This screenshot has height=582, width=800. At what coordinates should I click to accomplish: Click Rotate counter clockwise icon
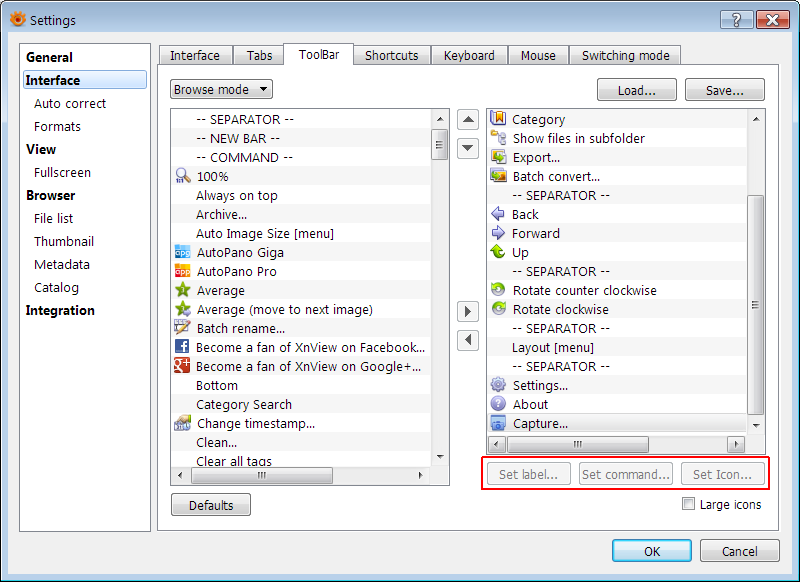pos(498,290)
